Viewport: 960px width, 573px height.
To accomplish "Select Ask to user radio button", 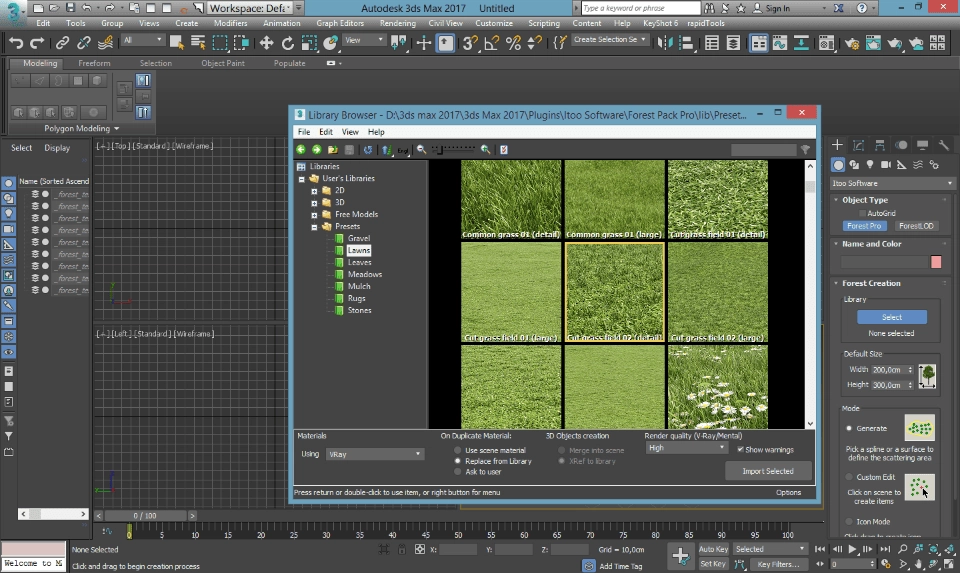I will [x=457, y=471].
